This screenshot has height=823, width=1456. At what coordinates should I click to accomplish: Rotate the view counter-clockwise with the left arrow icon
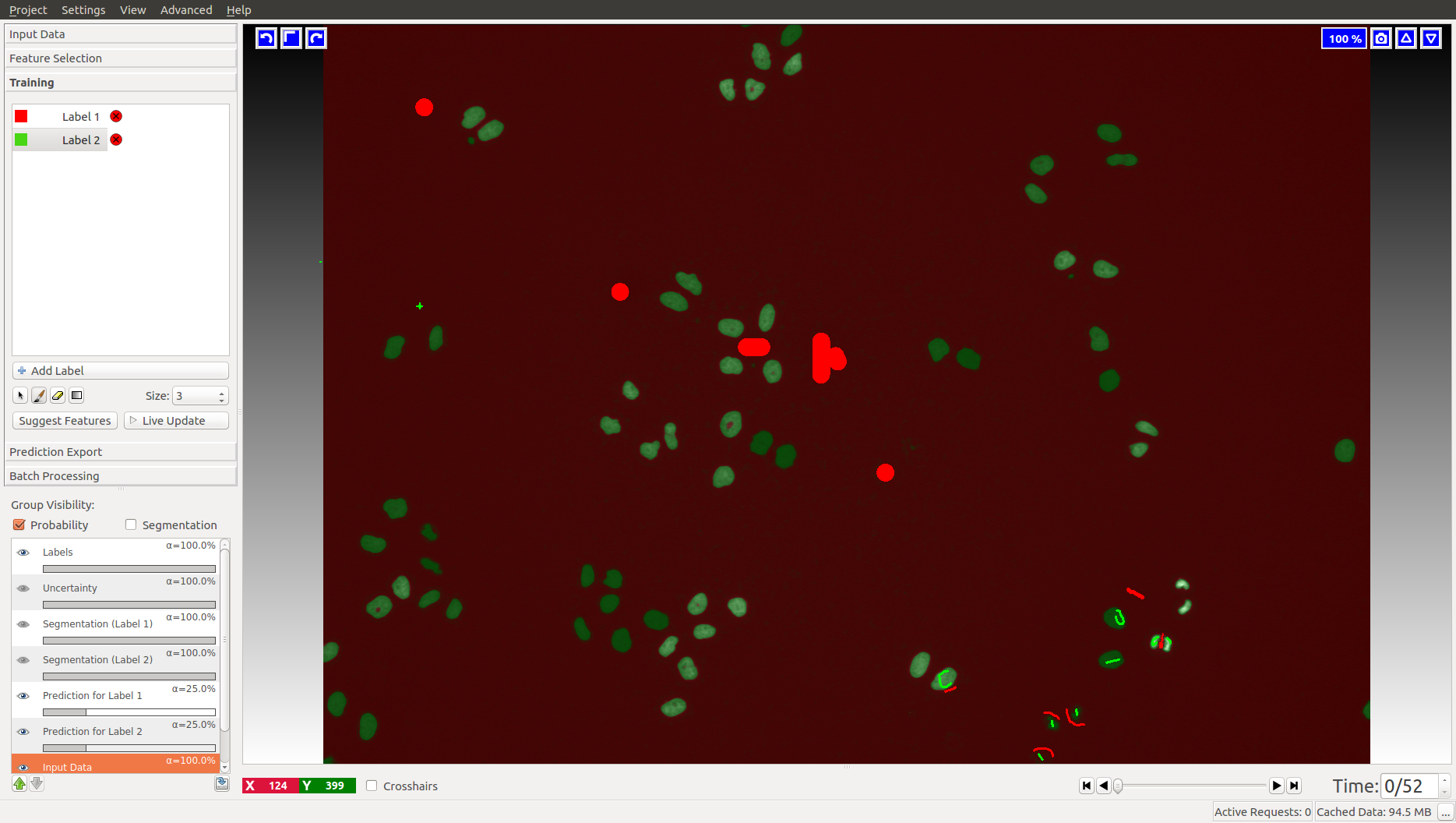tap(266, 38)
